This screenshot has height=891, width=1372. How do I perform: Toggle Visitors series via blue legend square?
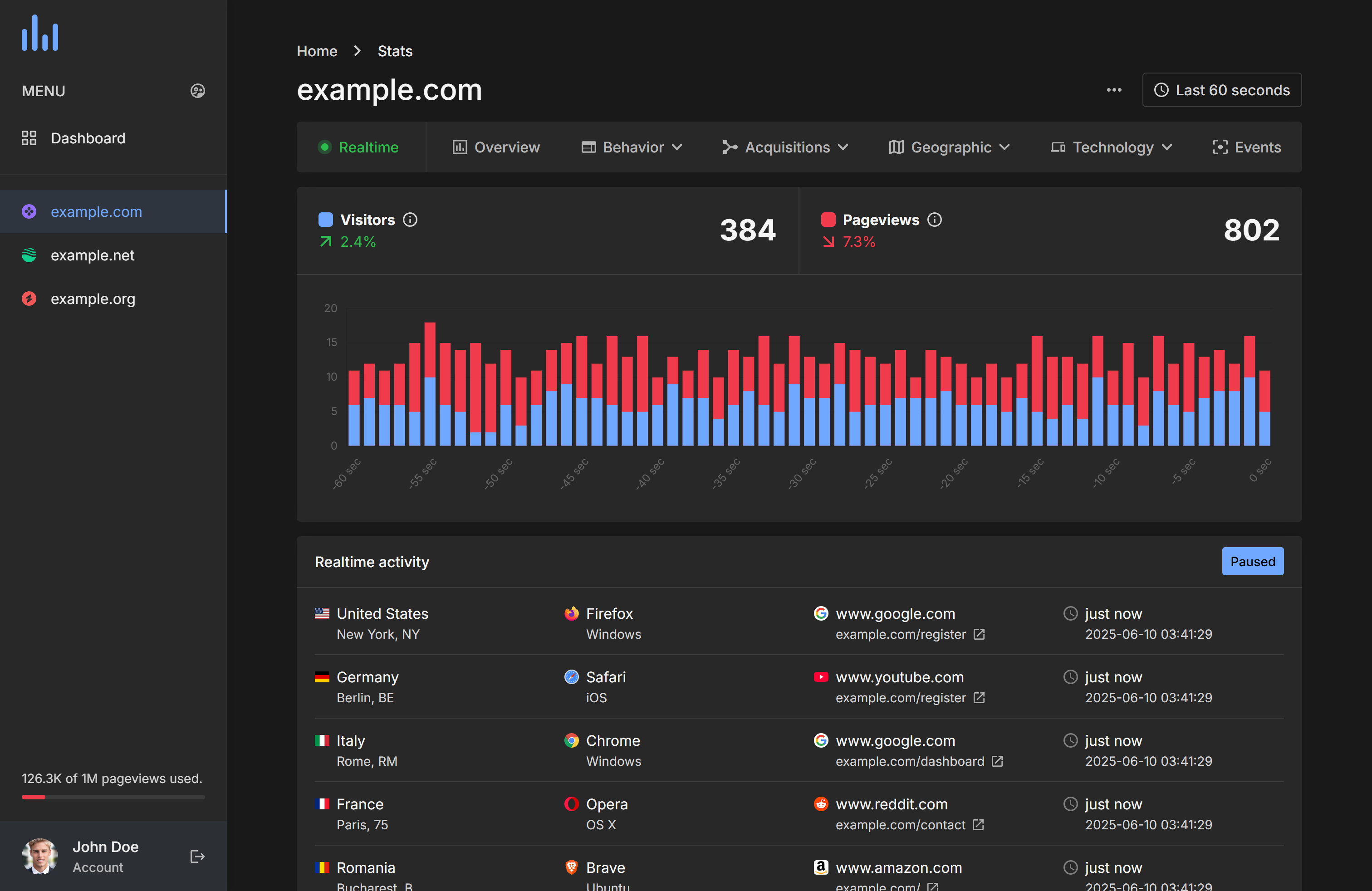pyautogui.click(x=326, y=220)
